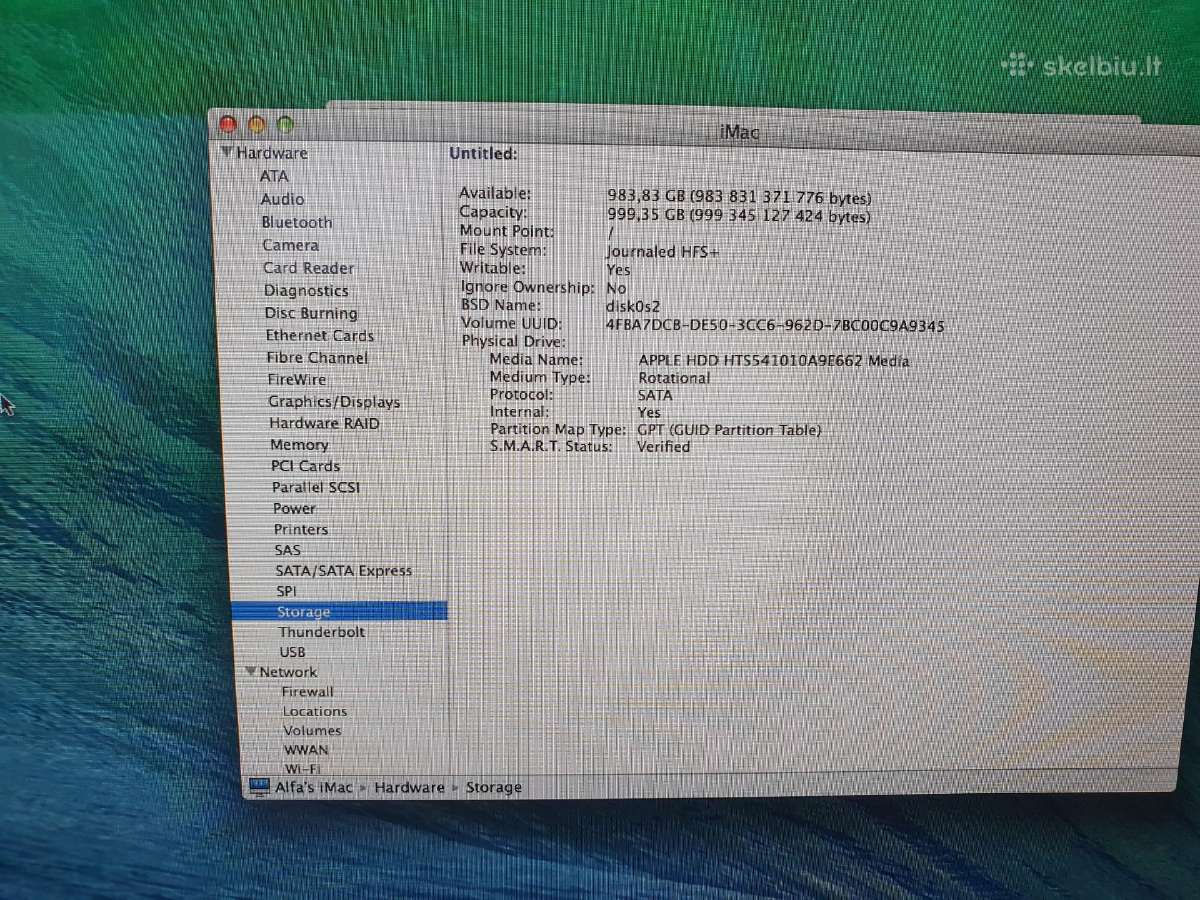This screenshot has width=1200, height=900.
Task: Select SATA/SATA Express entry
Action: (x=344, y=571)
